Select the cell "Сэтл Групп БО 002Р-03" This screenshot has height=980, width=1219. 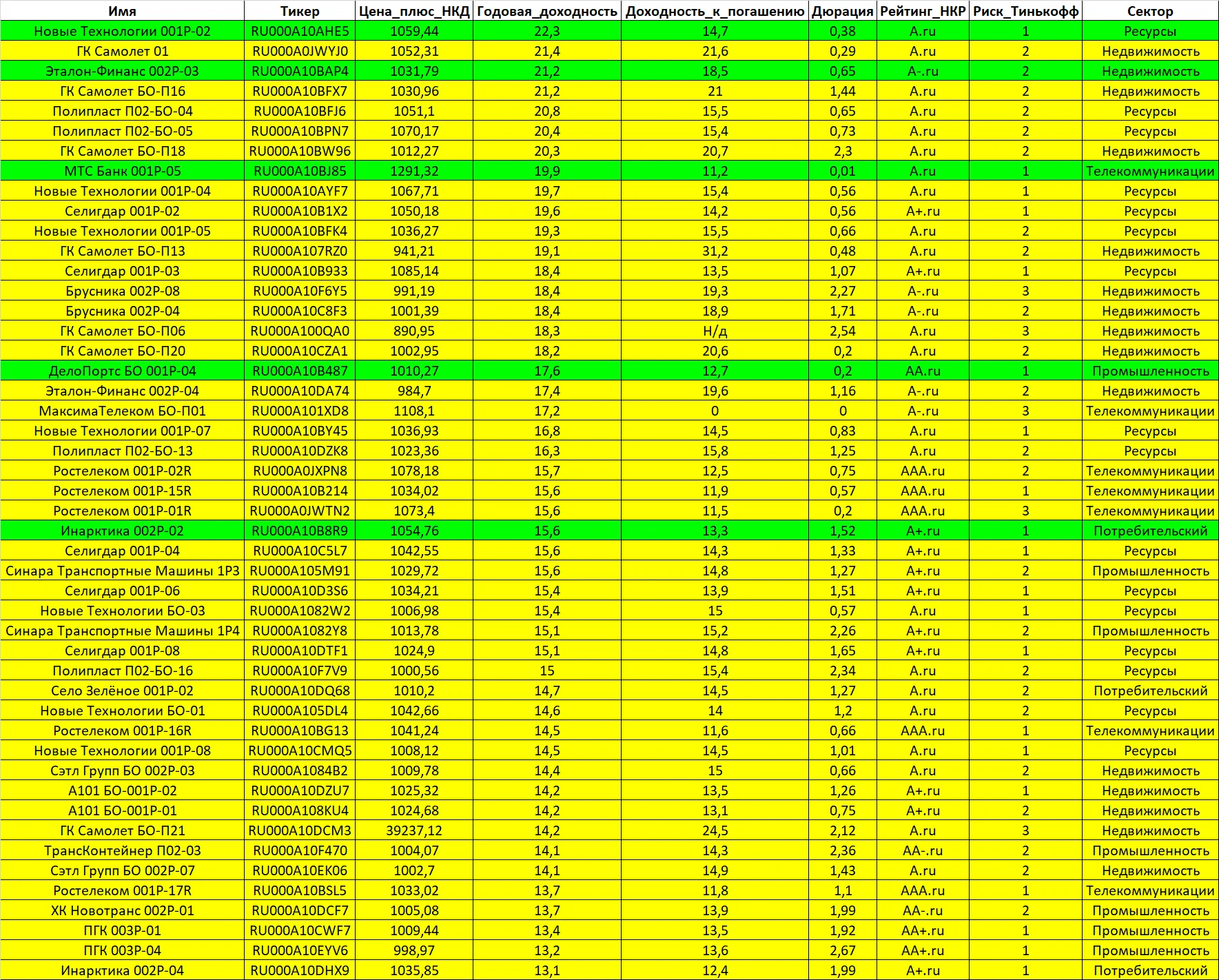tap(122, 770)
